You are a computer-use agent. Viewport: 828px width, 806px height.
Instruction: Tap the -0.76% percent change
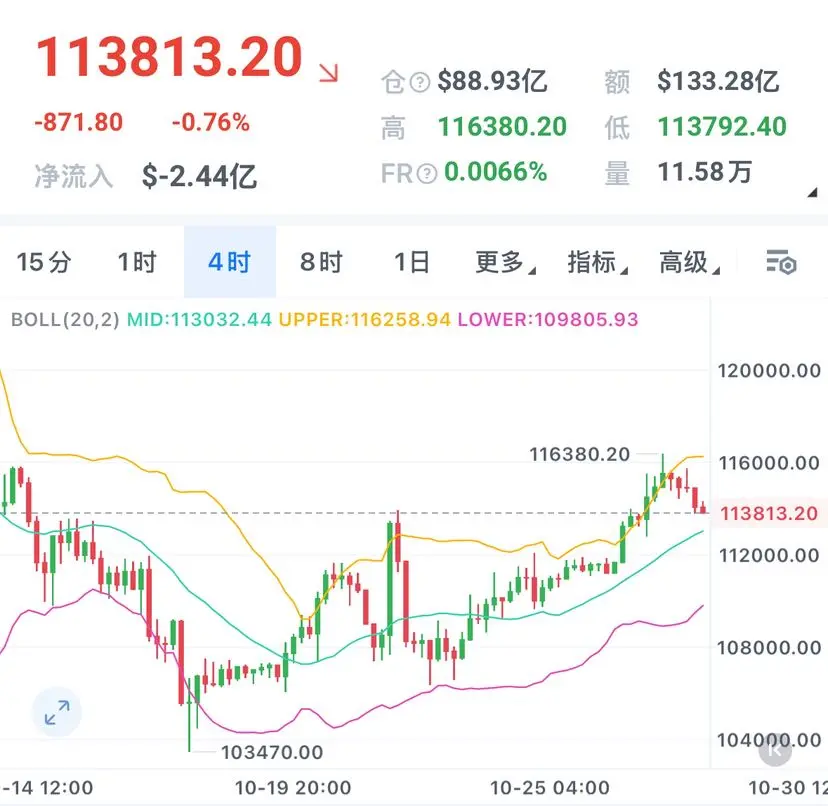click(211, 122)
